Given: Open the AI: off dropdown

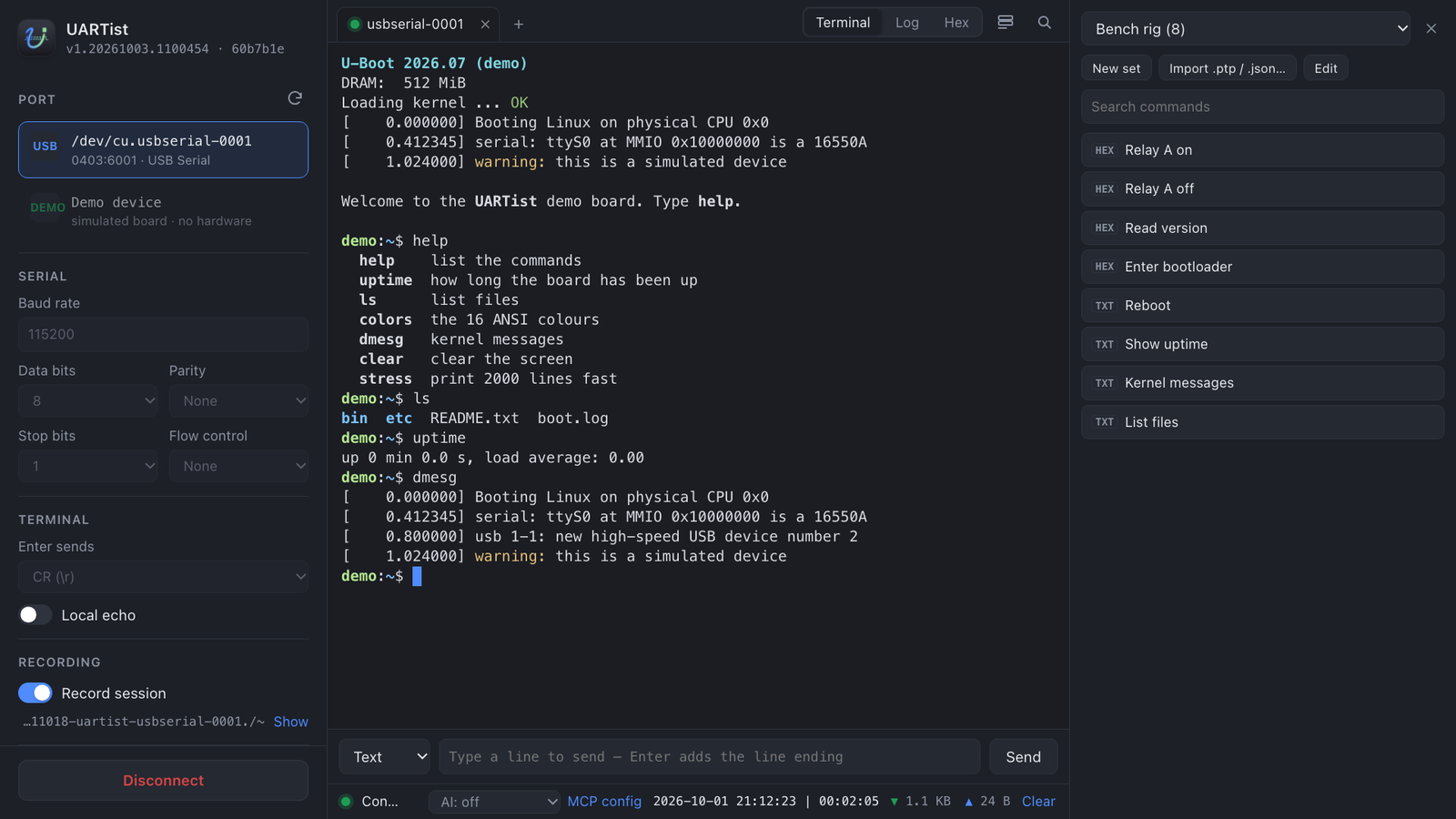Looking at the screenshot, I should click(x=494, y=802).
